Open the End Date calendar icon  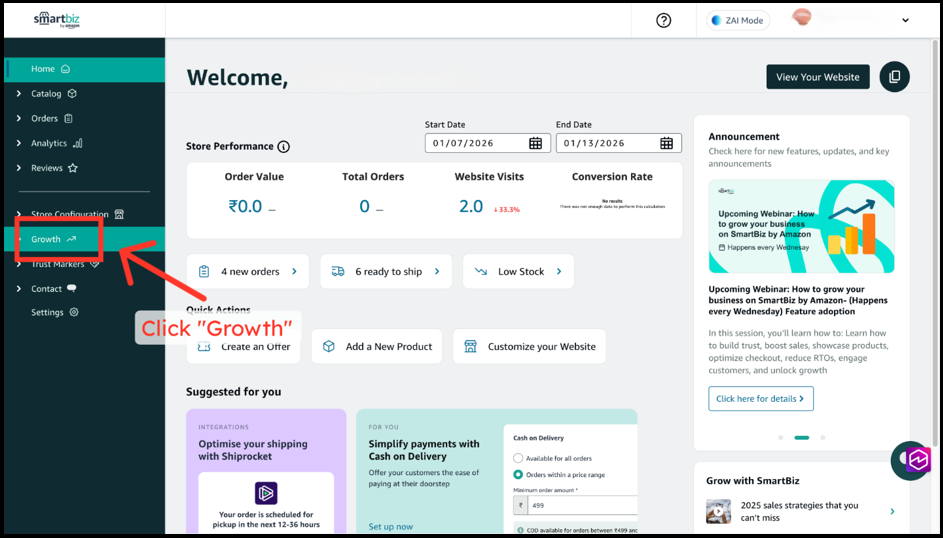pyautogui.click(x=666, y=143)
